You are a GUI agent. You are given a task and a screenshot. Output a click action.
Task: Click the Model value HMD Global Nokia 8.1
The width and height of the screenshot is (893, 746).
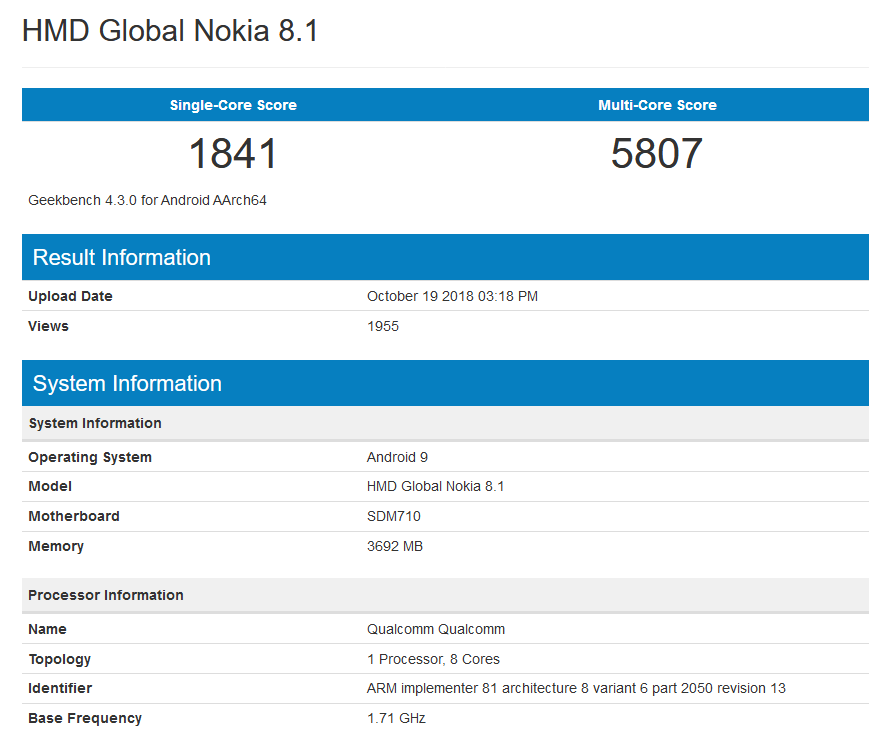point(436,486)
